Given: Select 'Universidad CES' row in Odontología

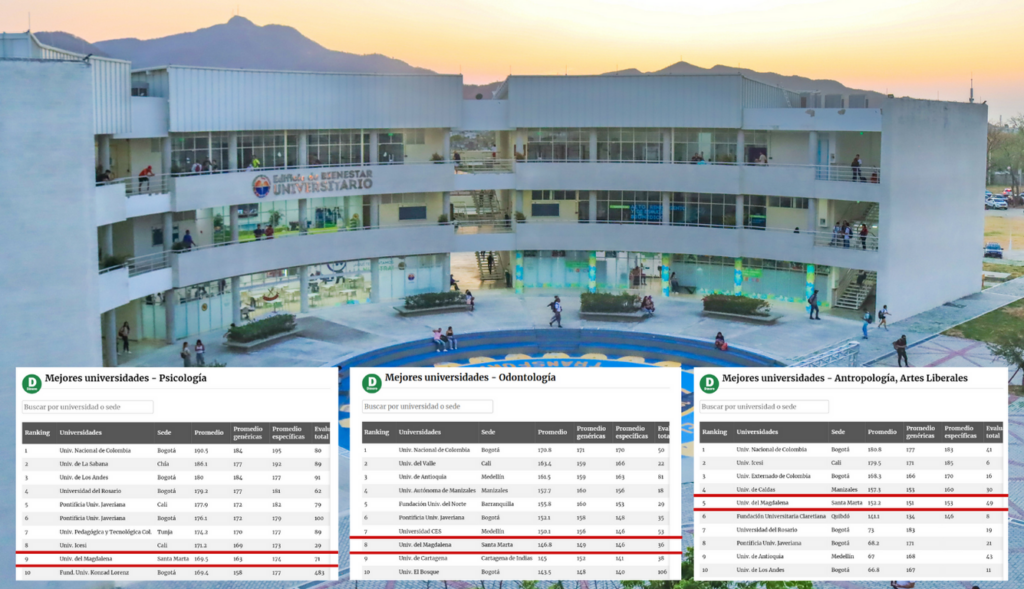Looking at the screenshot, I should (516, 532).
